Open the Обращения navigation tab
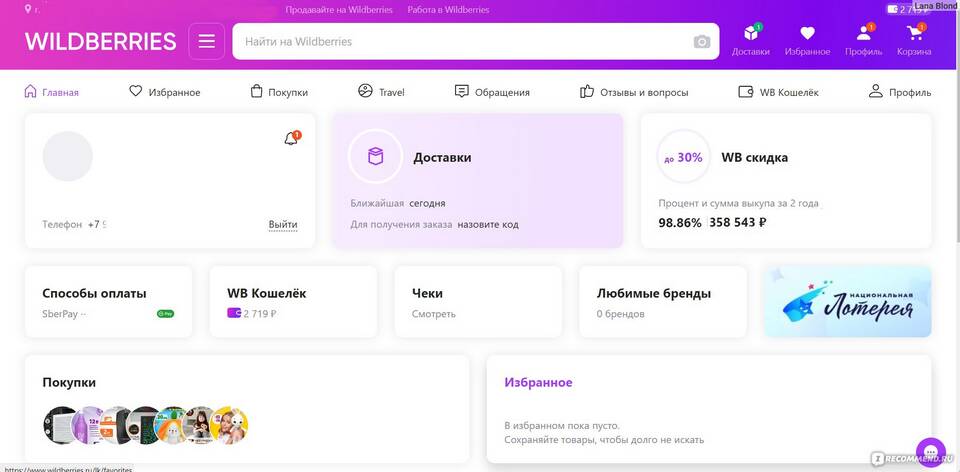Screen dimensions: 960x472 click(492, 92)
